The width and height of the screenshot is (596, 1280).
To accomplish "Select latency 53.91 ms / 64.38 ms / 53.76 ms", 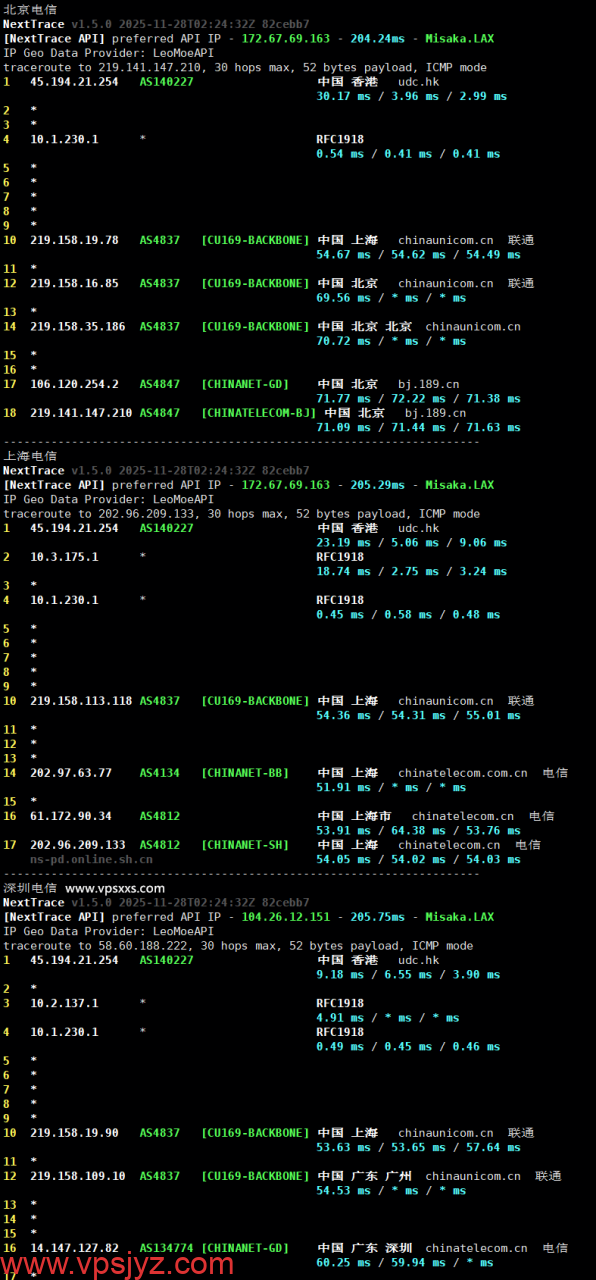I will (418, 830).
